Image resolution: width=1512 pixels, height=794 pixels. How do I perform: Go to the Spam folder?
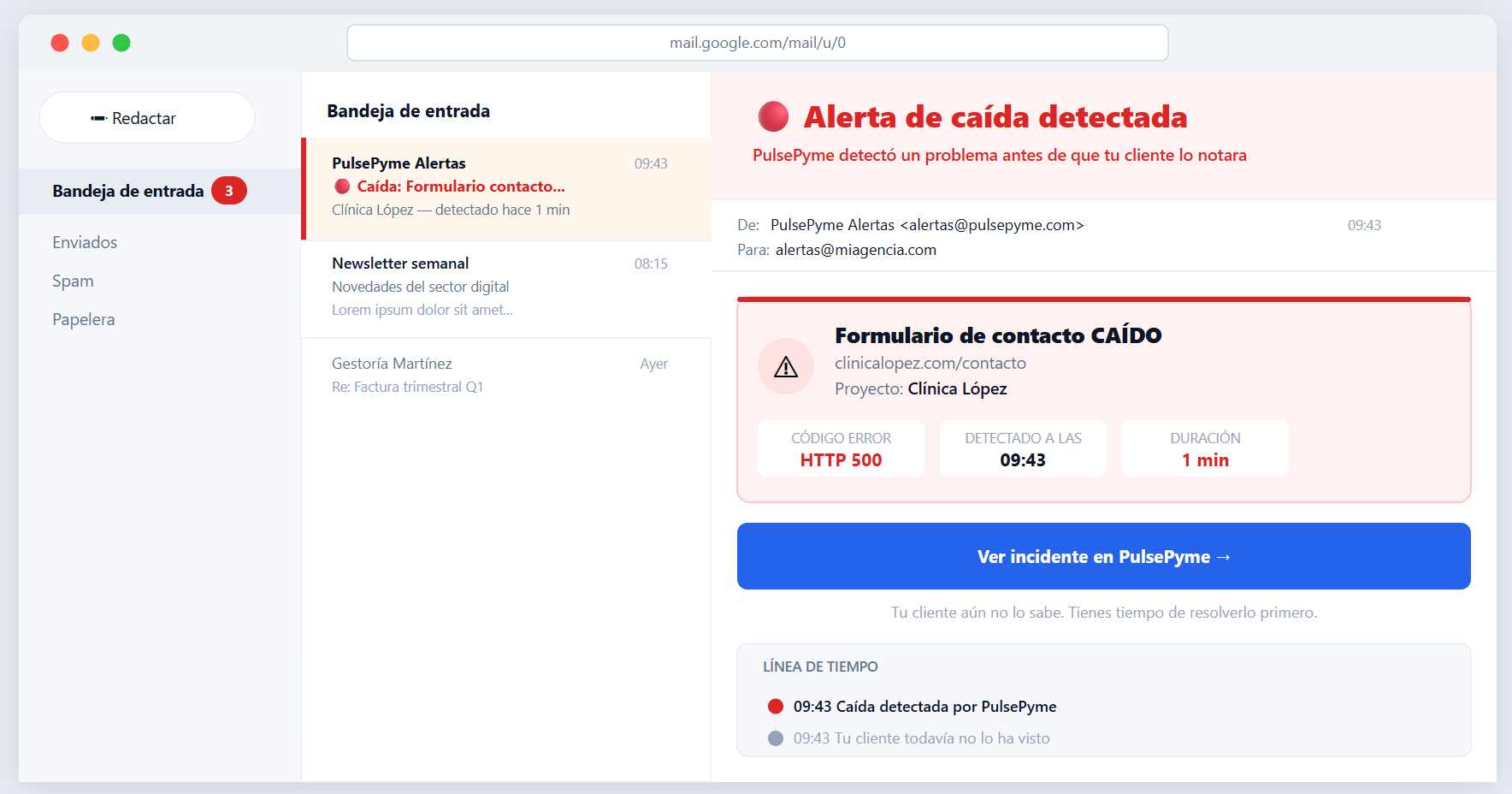[x=73, y=281]
